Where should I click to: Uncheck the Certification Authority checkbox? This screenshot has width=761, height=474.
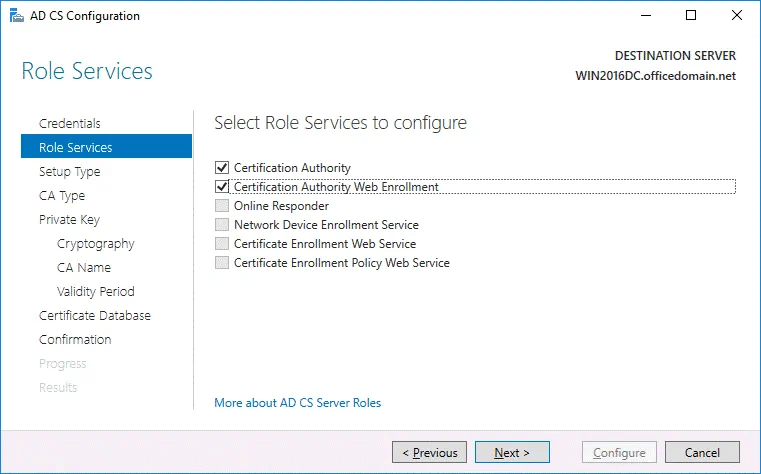[x=222, y=168]
